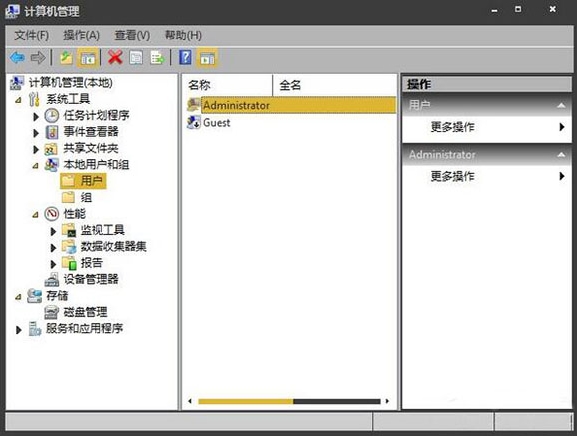Expand the 事件查看器 tree node
The width and height of the screenshot is (577, 436).
(x=36, y=133)
